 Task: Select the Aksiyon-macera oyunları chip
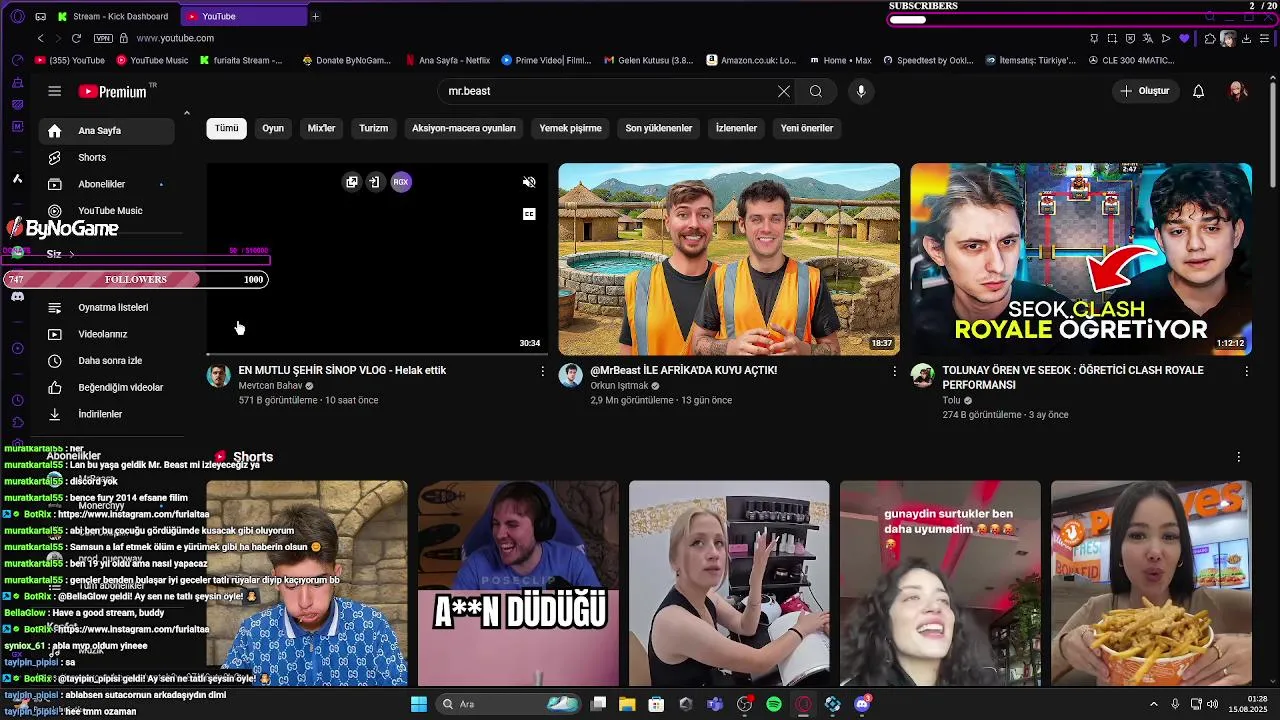pyautogui.click(x=464, y=128)
